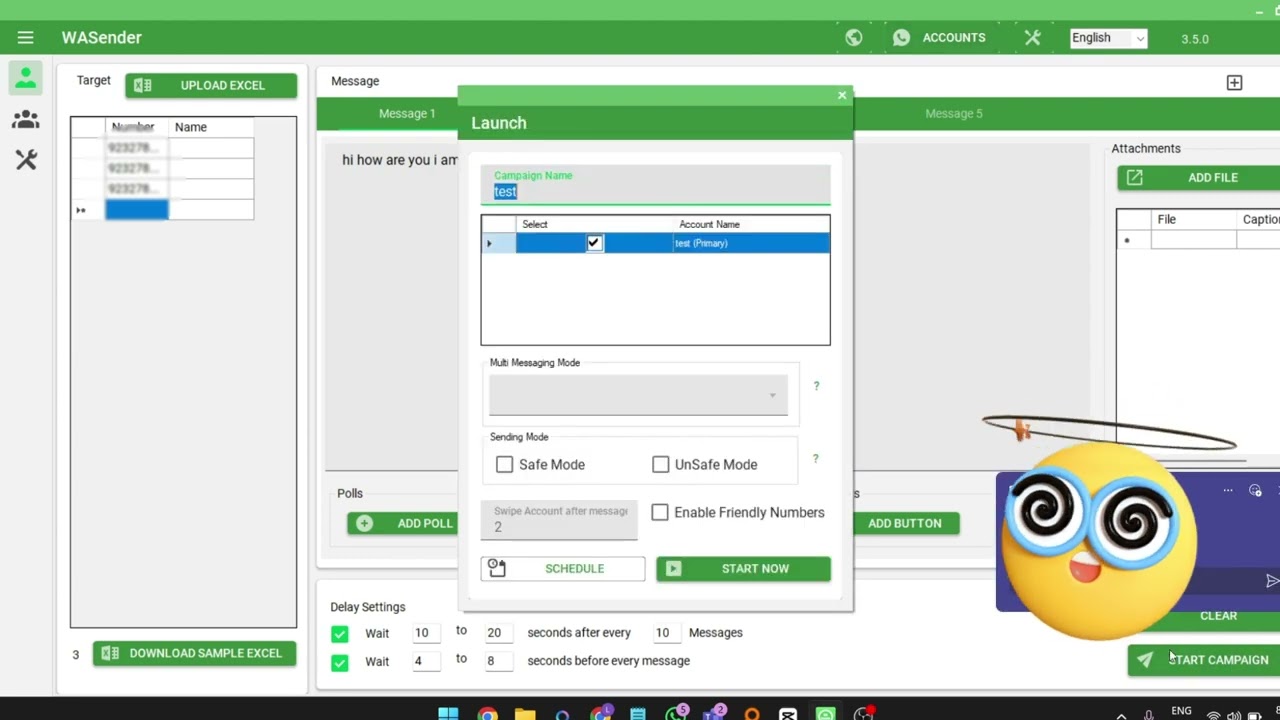
Task: Open the tools wrench-cross icon in header
Action: pyautogui.click(x=1032, y=38)
